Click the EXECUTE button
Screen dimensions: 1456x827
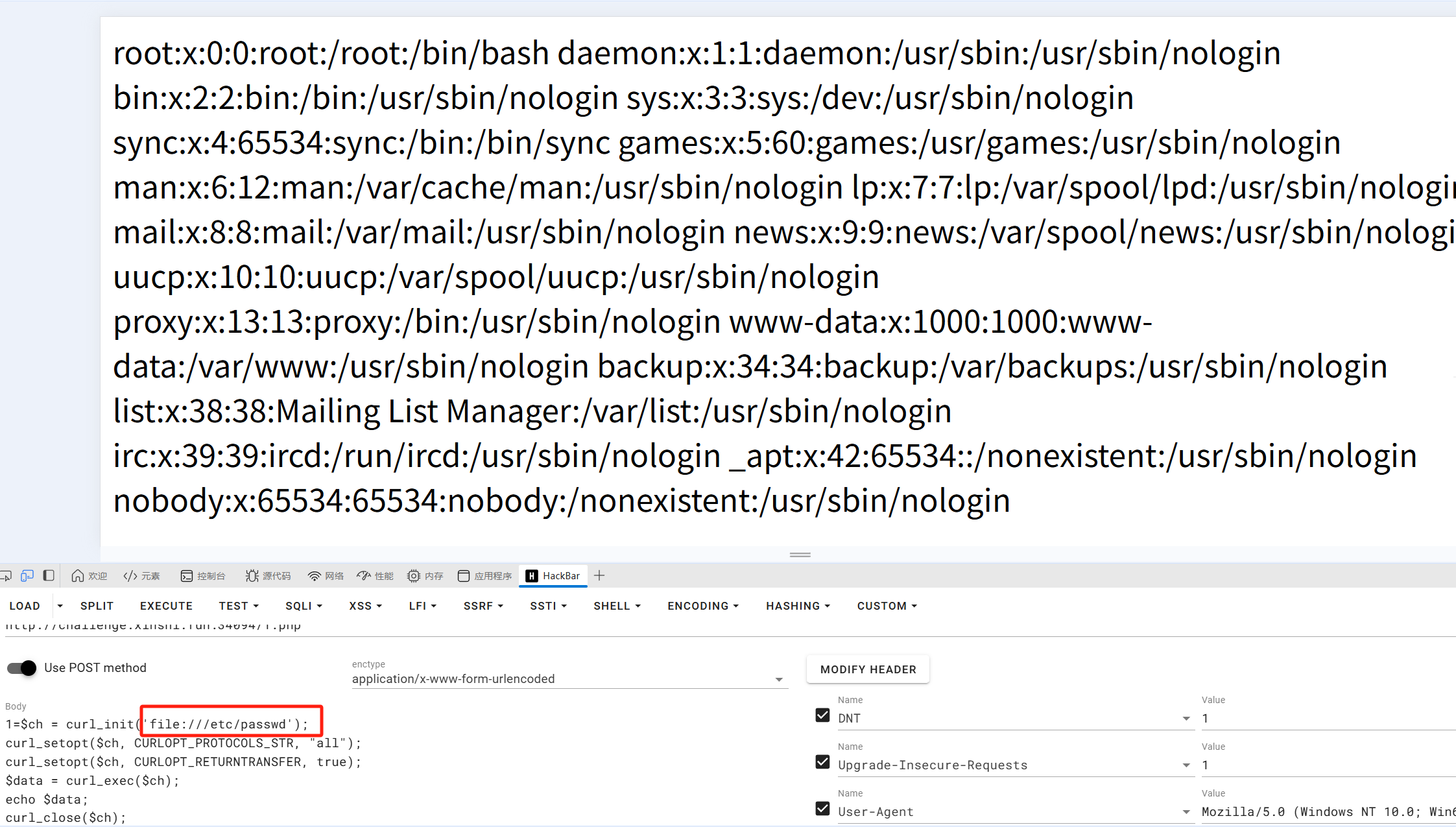point(166,606)
